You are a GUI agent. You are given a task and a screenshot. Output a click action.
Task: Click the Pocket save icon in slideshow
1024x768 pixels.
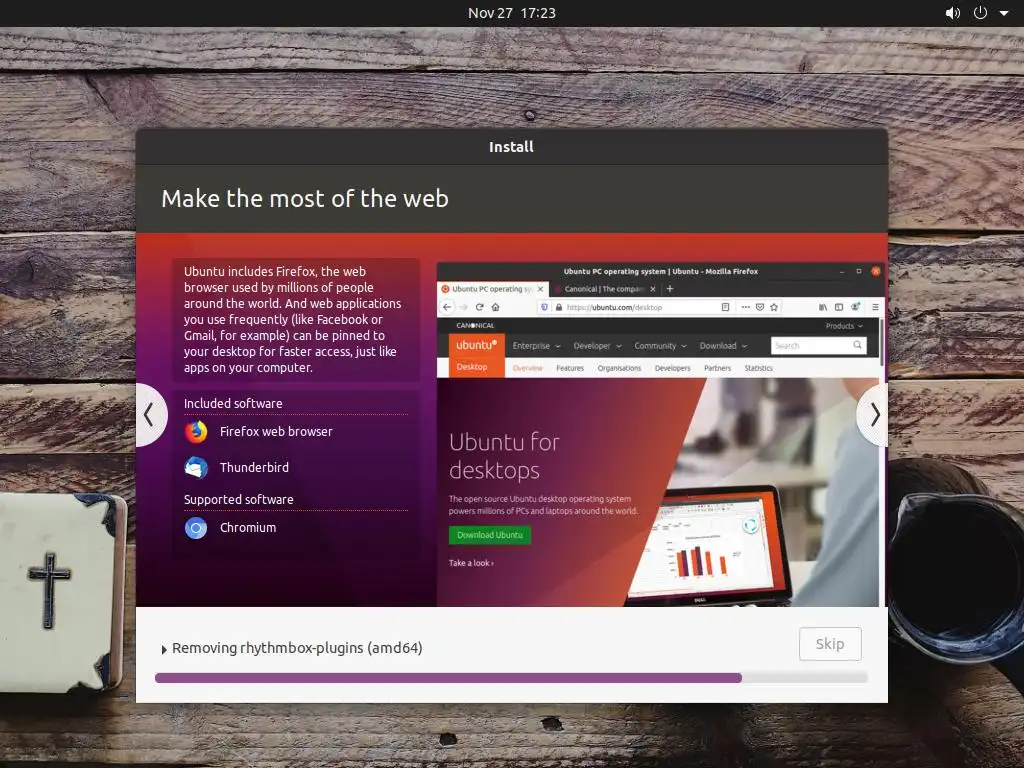click(x=760, y=307)
